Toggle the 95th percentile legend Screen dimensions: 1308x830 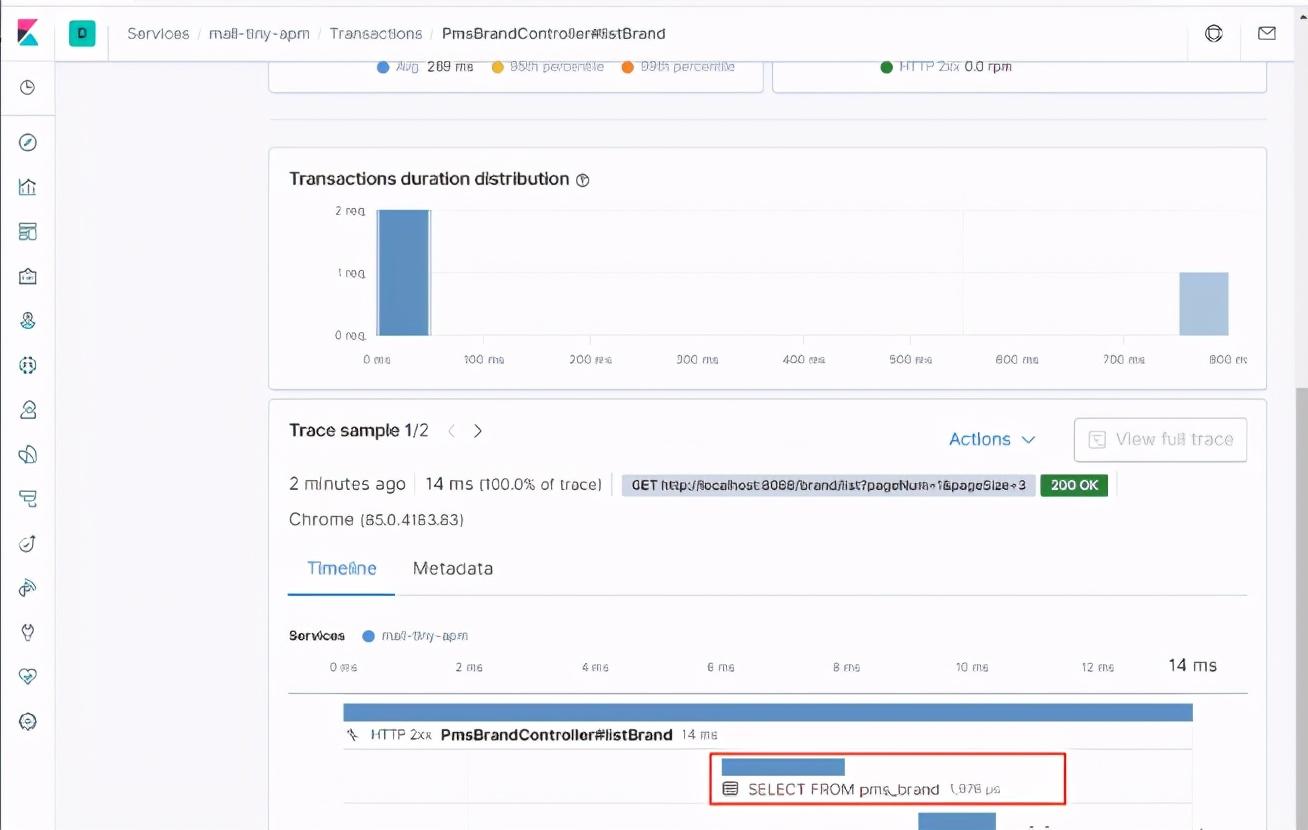coord(548,67)
